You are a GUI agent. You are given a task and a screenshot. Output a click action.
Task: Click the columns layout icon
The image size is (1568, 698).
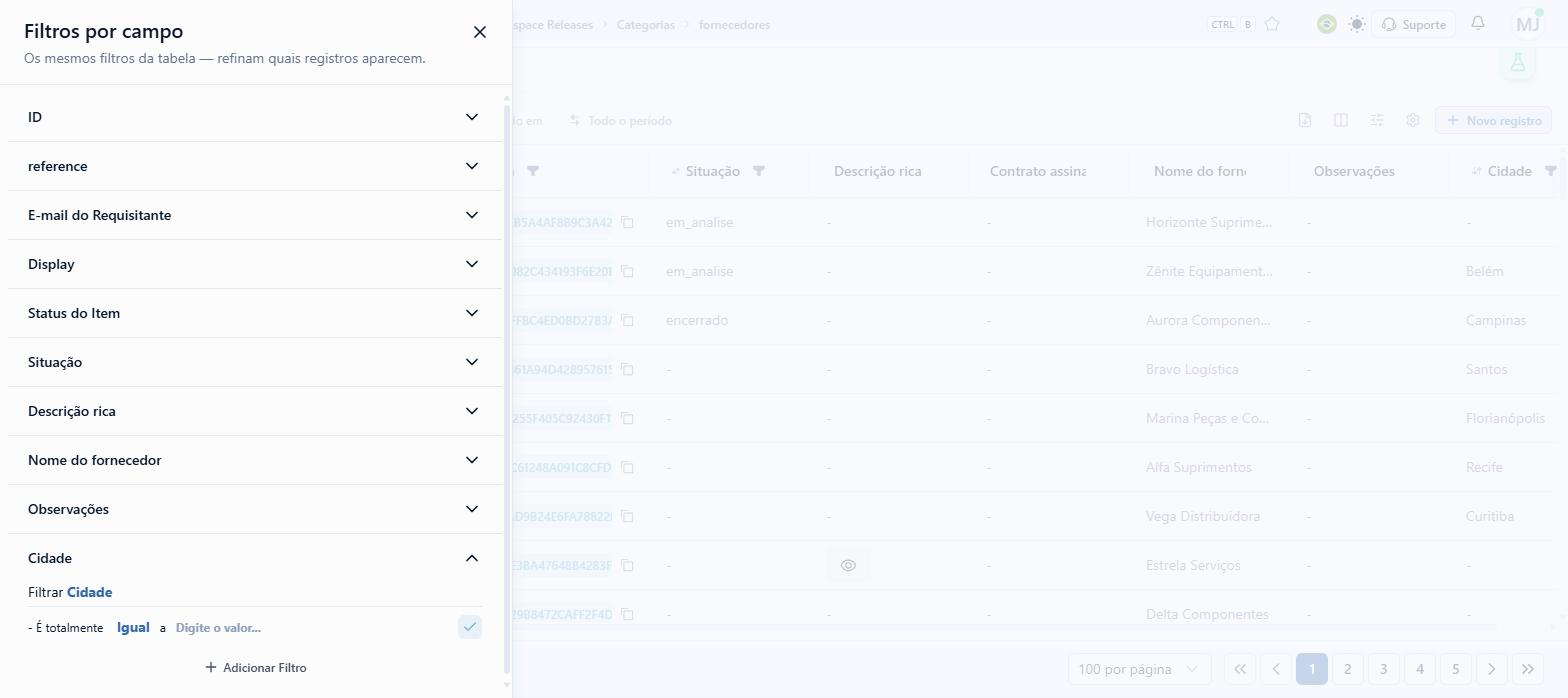pos(1341,120)
